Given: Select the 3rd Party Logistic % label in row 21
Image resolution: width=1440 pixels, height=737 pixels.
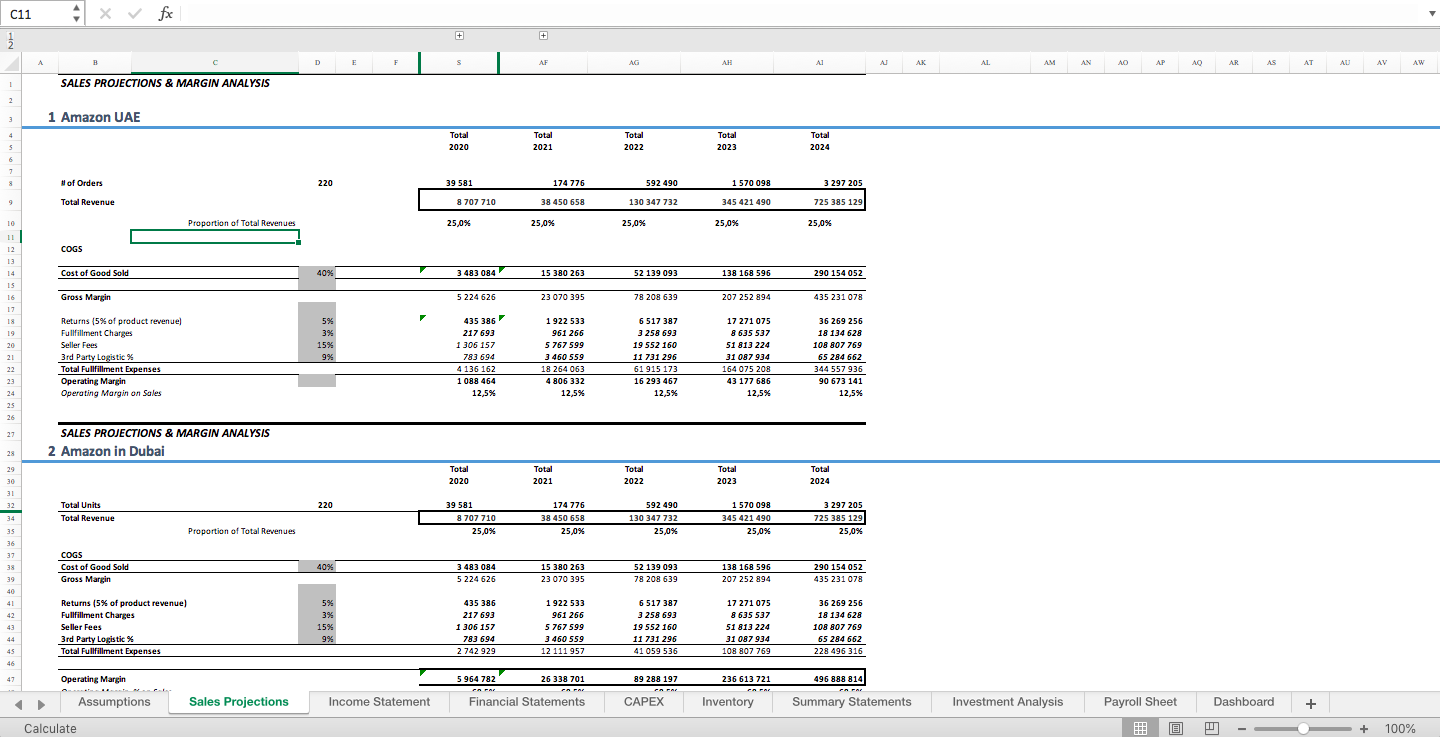Looking at the screenshot, I should click(97, 357).
